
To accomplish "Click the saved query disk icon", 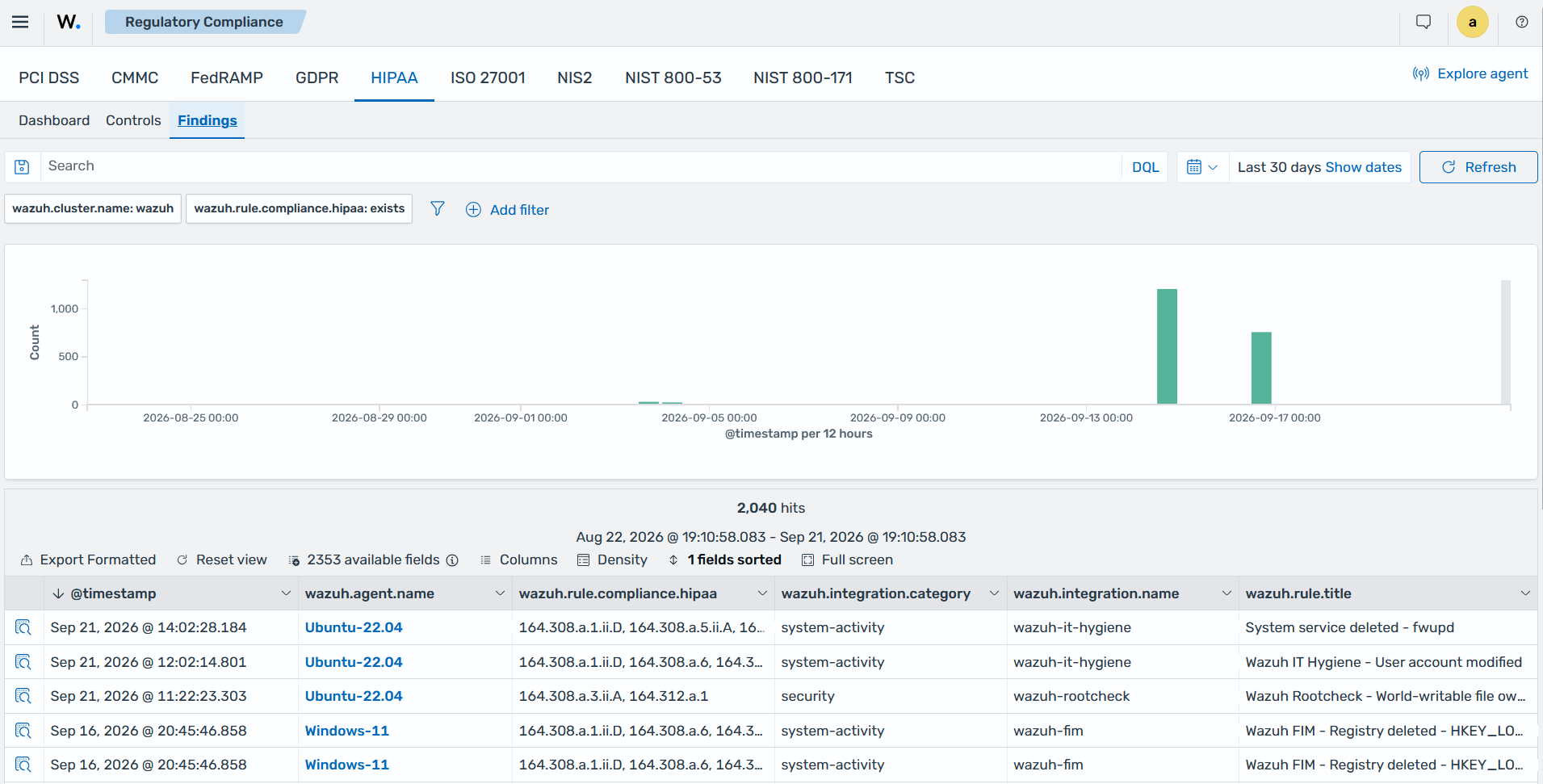I will tap(23, 167).
